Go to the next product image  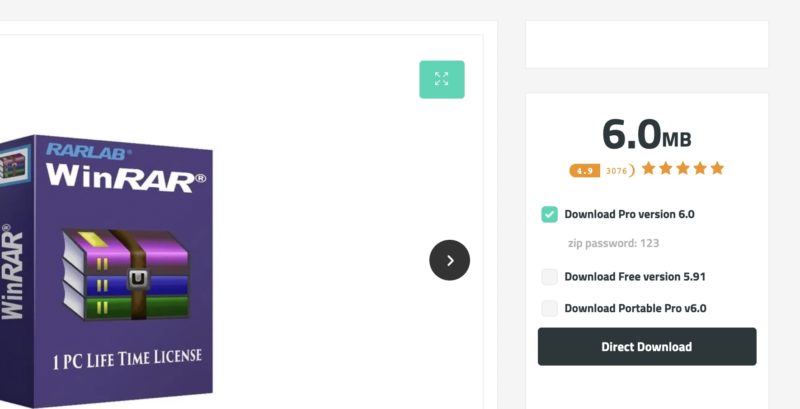[449, 260]
